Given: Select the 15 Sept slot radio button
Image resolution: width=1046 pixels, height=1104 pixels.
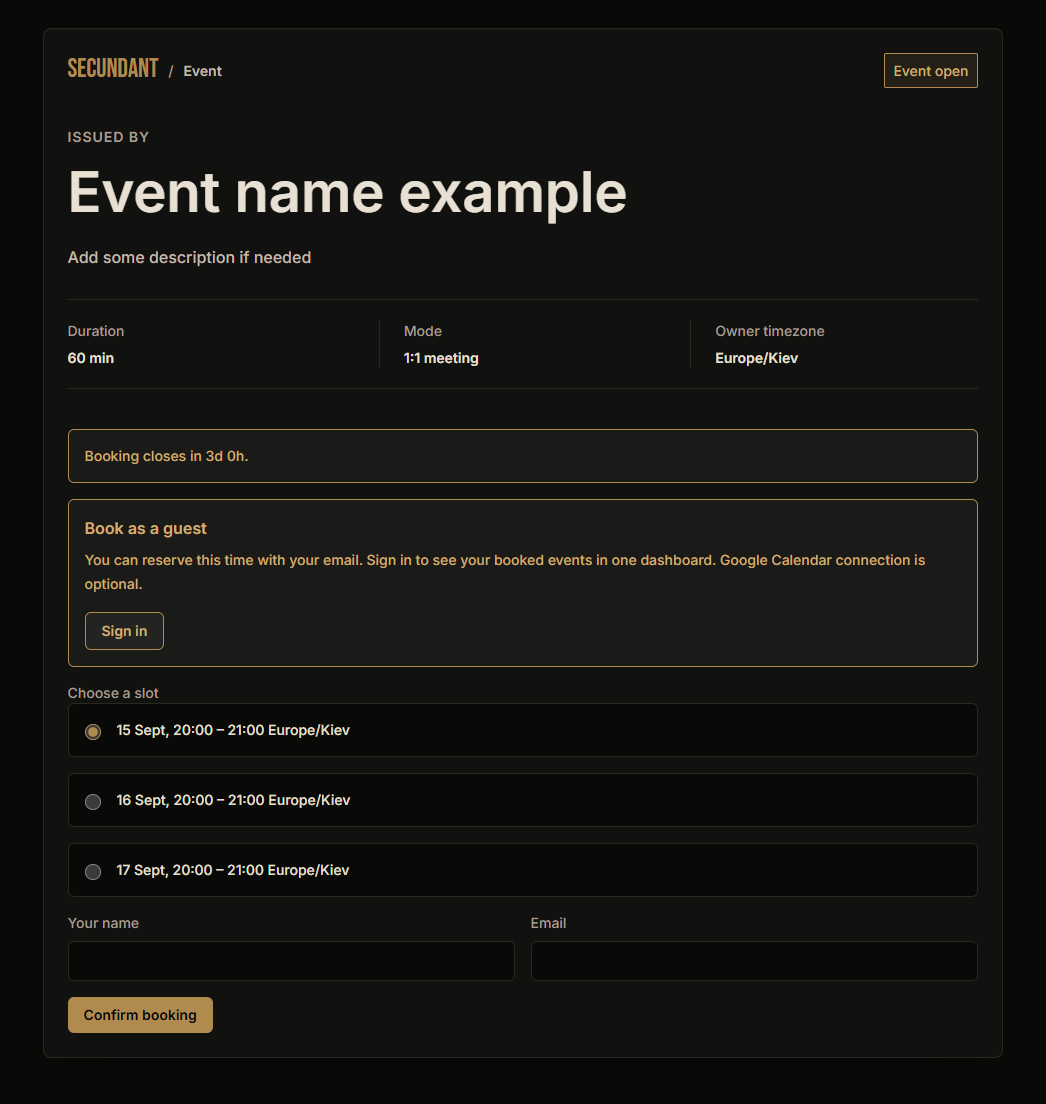Looking at the screenshot, I should pos(93,732).
